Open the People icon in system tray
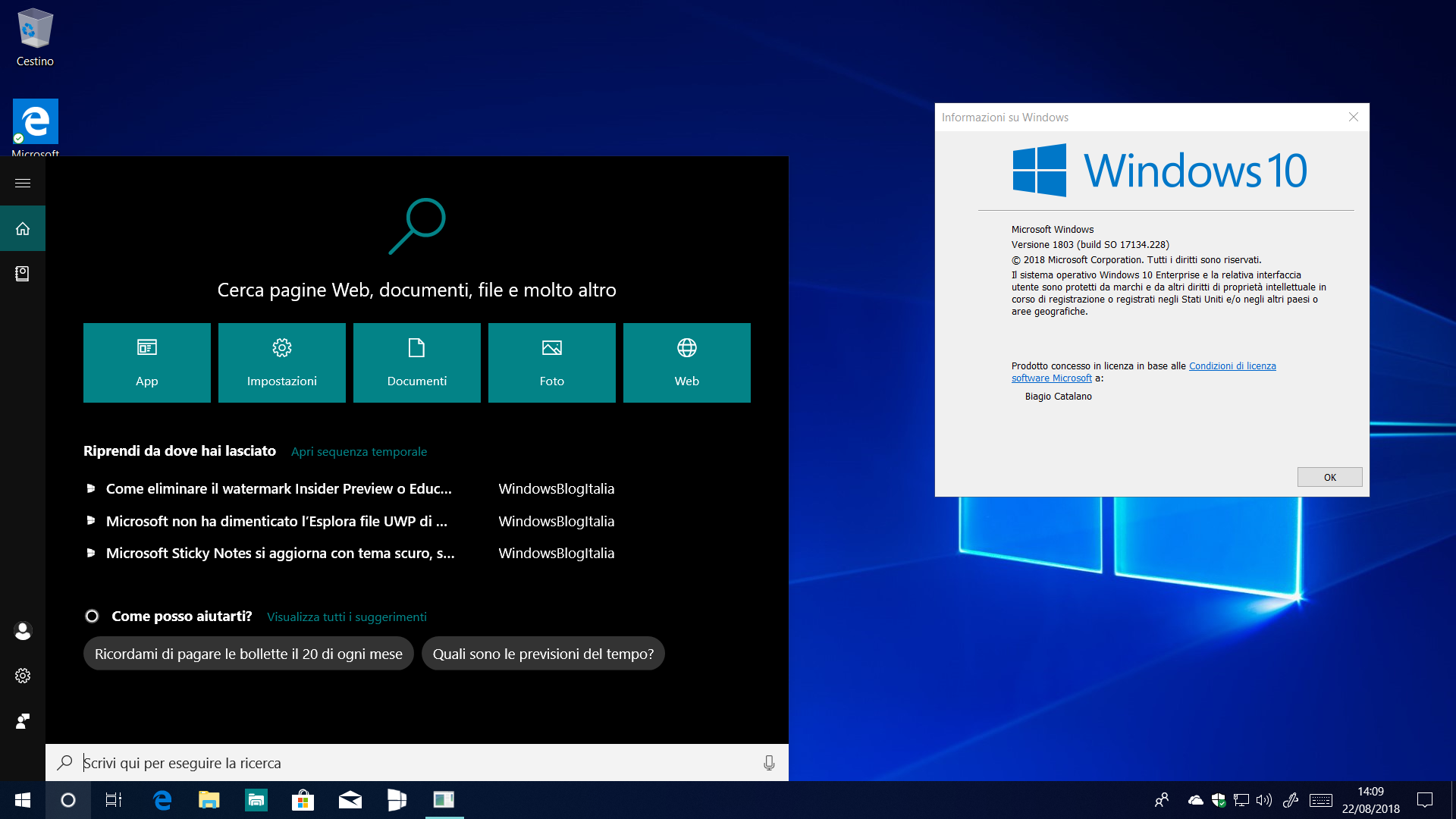 tap(1162, 800)
